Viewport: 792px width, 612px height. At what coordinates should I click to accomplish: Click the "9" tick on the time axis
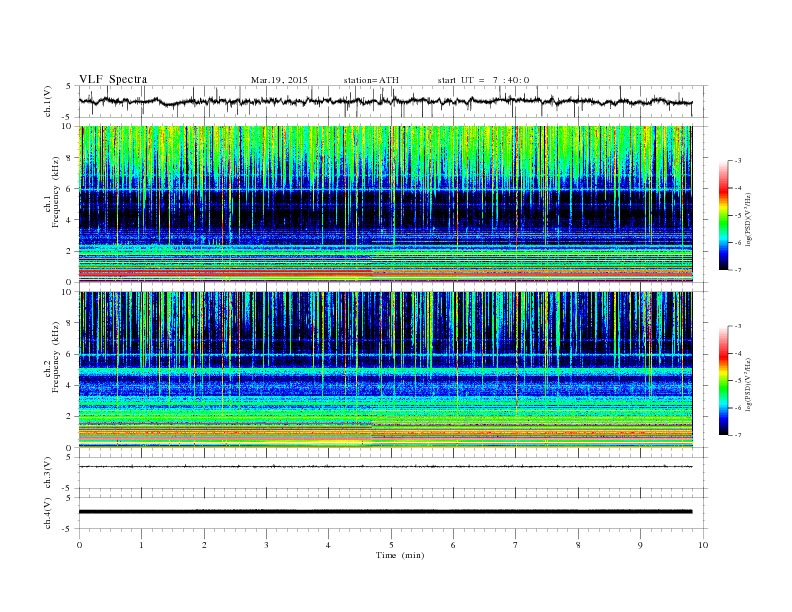[640, 545]
